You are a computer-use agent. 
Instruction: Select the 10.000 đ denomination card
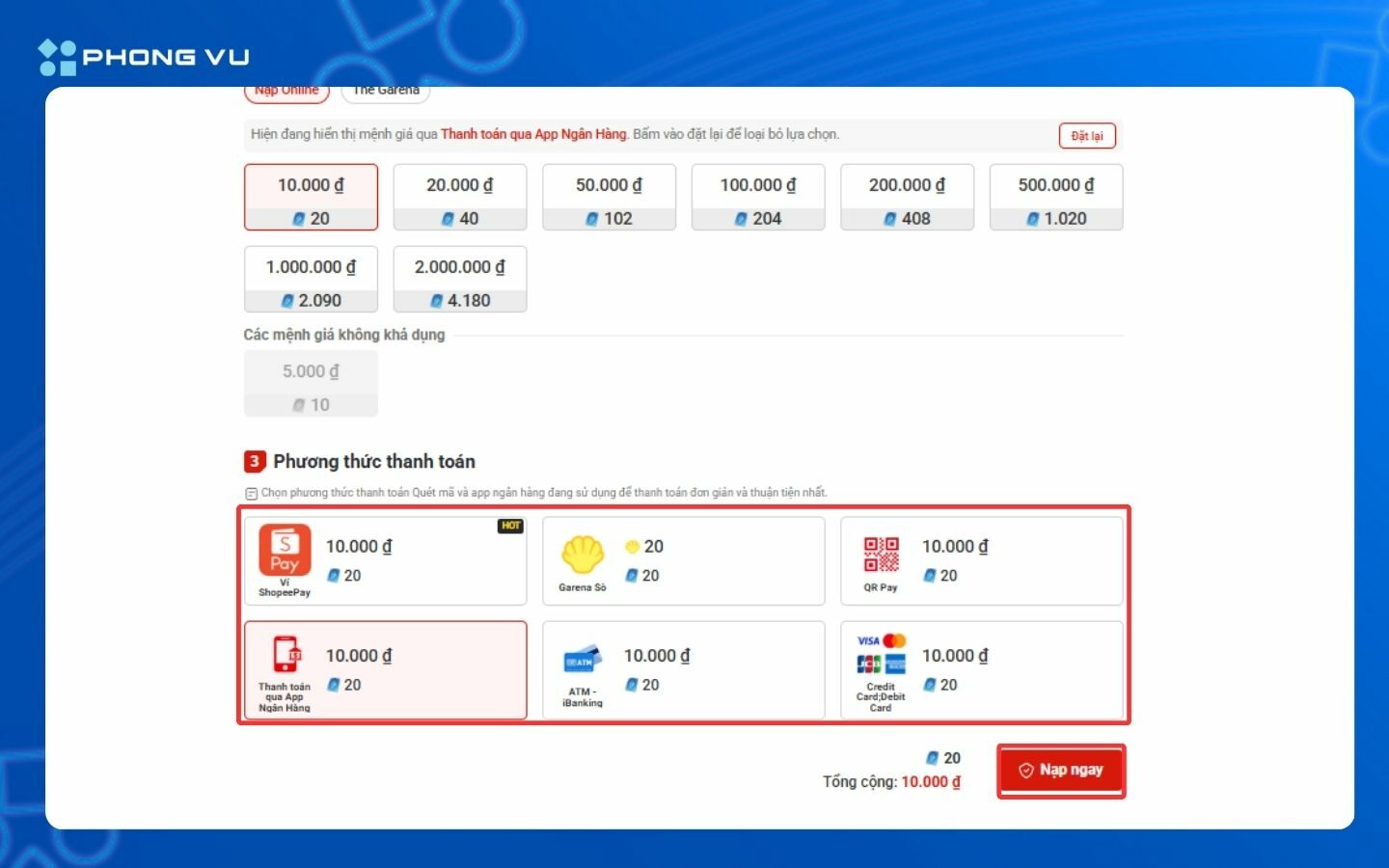pyautogui.click(x=311, y=198)
